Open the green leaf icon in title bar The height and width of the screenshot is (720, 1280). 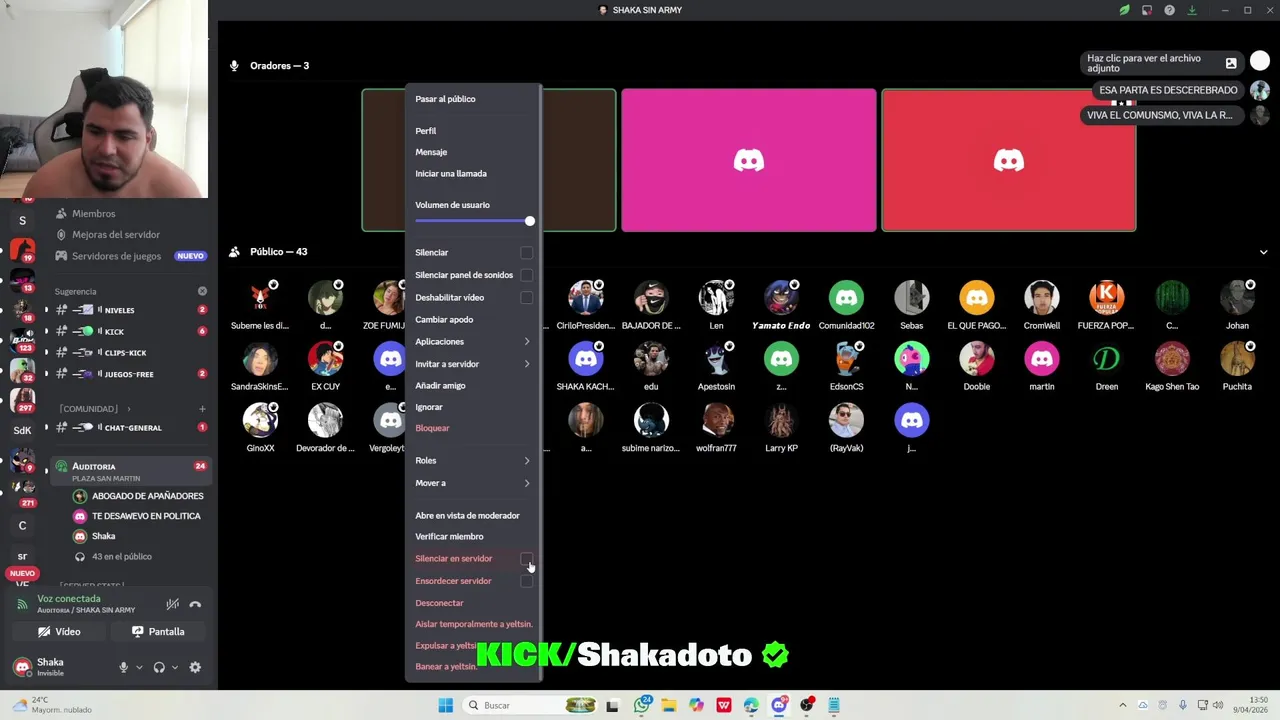[1124, 10]
